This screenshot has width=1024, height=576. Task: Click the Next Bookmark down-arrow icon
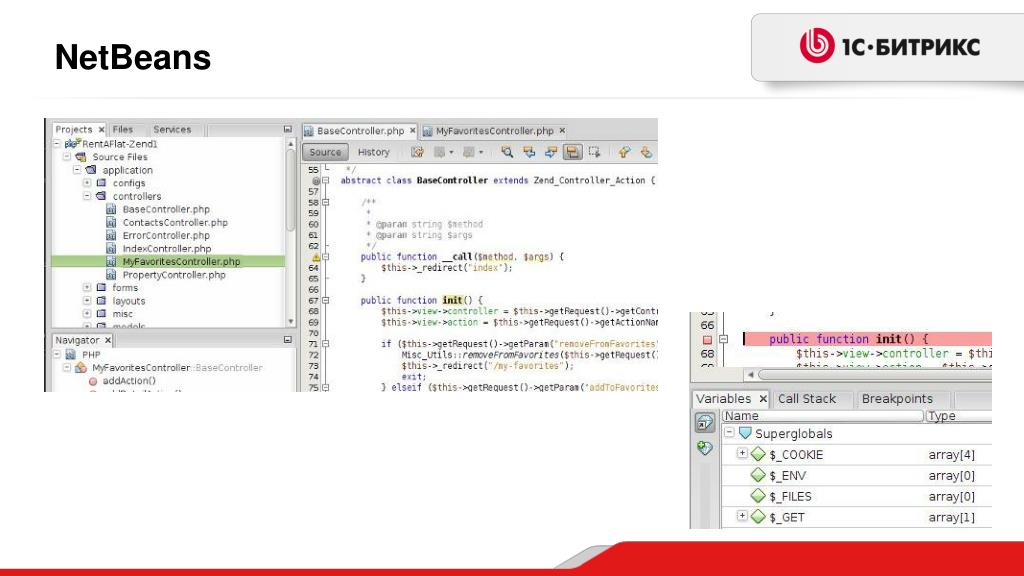(x=646, y=152)
